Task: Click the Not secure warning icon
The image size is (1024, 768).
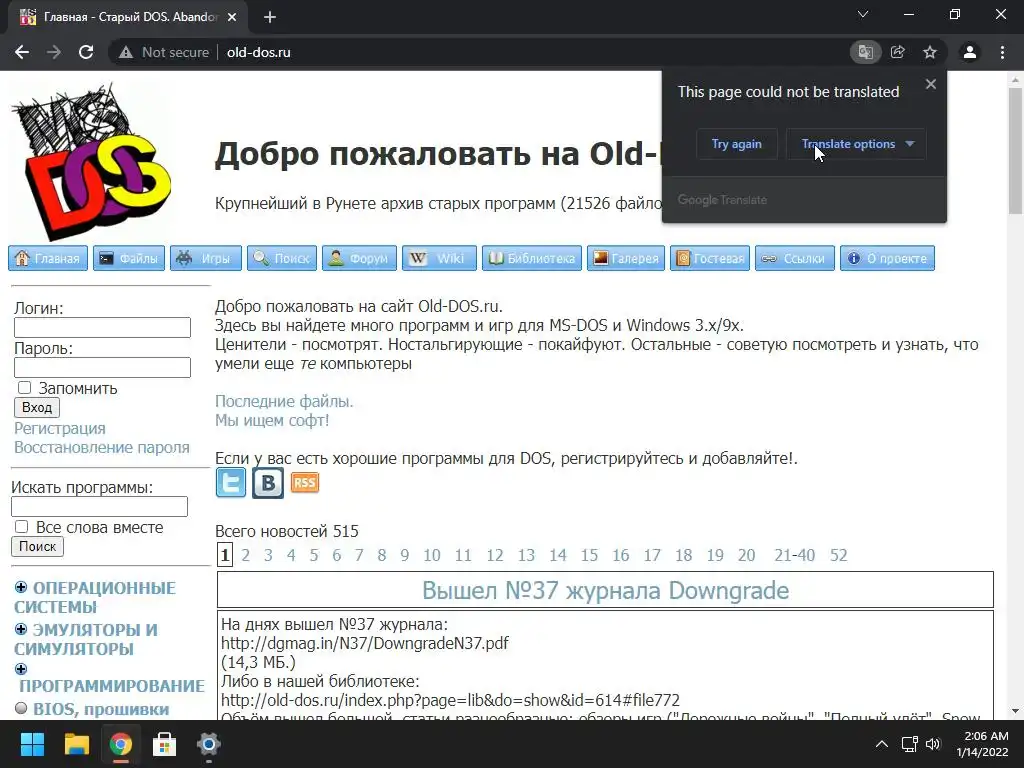Action: pyautogui.click(x=126, y=52)
